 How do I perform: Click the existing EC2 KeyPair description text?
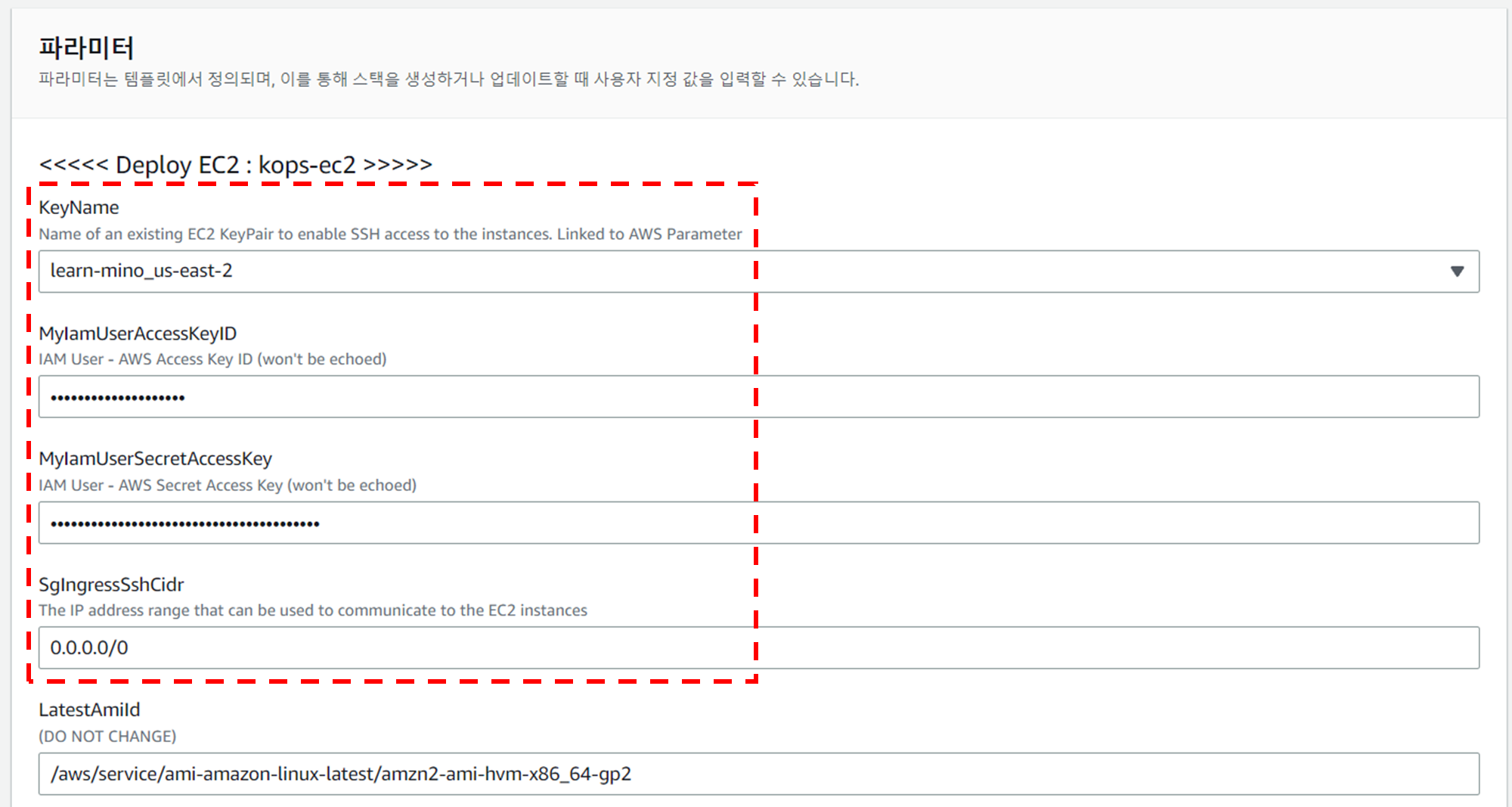pyautogui.click(x=390, y=234)
